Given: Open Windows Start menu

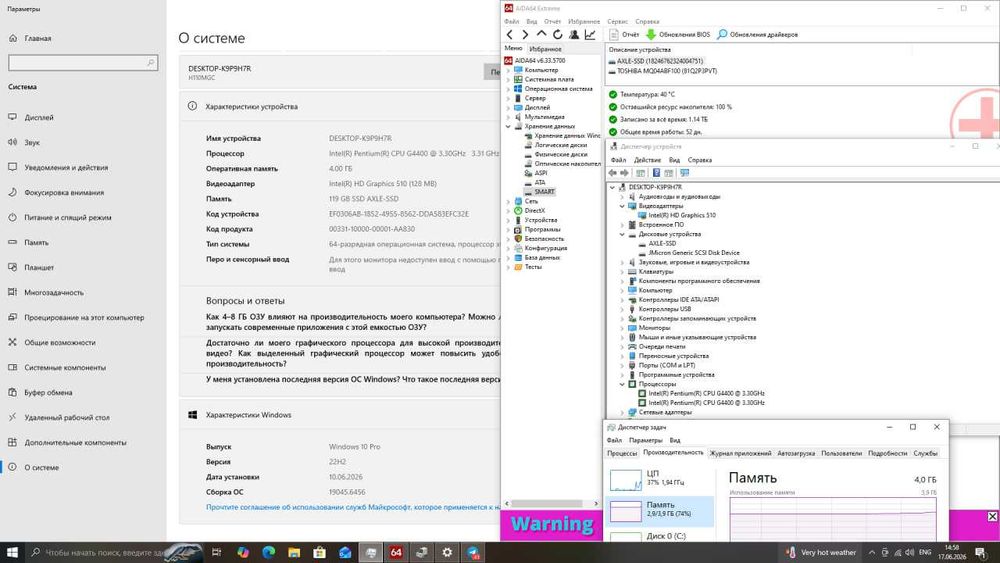Looking at the screenshot, I should click(x=12, y=552).
